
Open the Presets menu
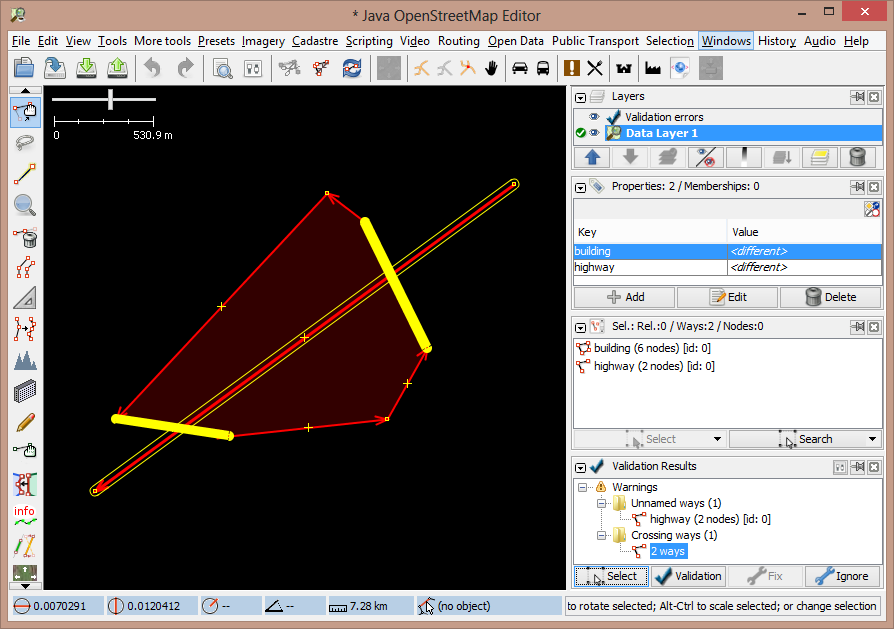(216, 41)
